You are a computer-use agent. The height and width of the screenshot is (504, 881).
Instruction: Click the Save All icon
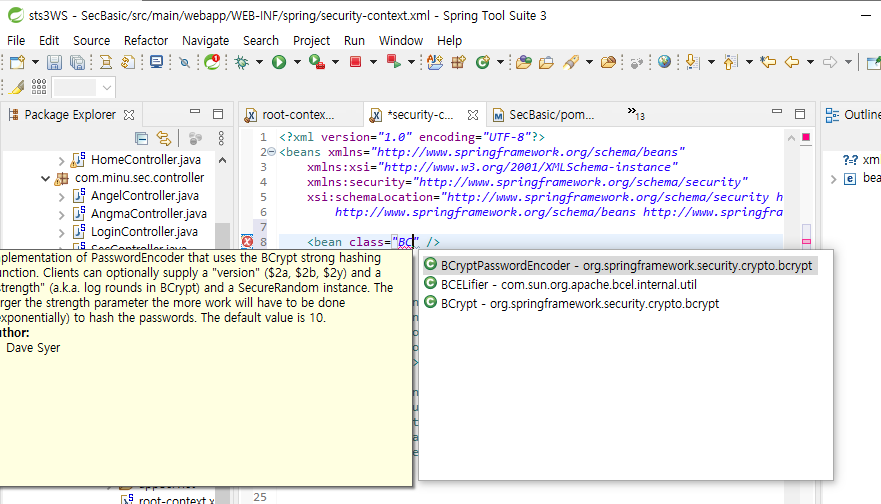77,62
